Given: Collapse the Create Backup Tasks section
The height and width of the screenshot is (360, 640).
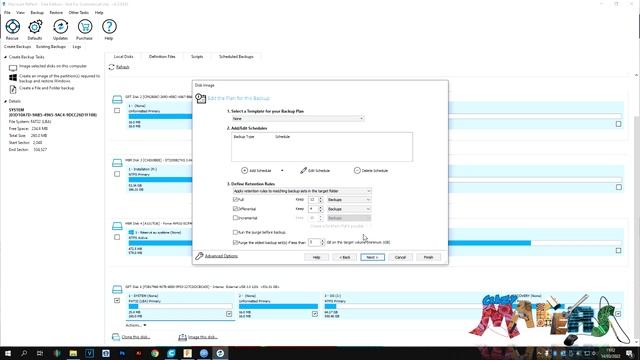Looking at the screenshot, I should [x=5, y=57].
